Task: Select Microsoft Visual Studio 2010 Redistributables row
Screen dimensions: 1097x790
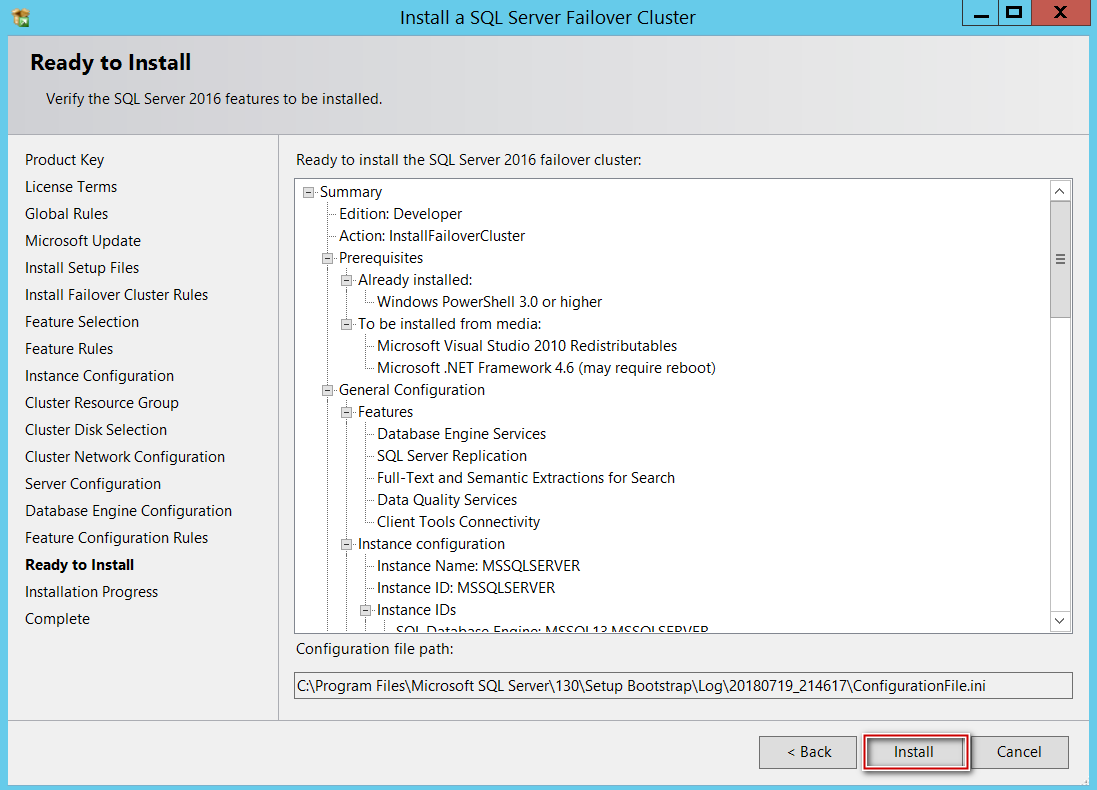Action: (x=527, y=346)
